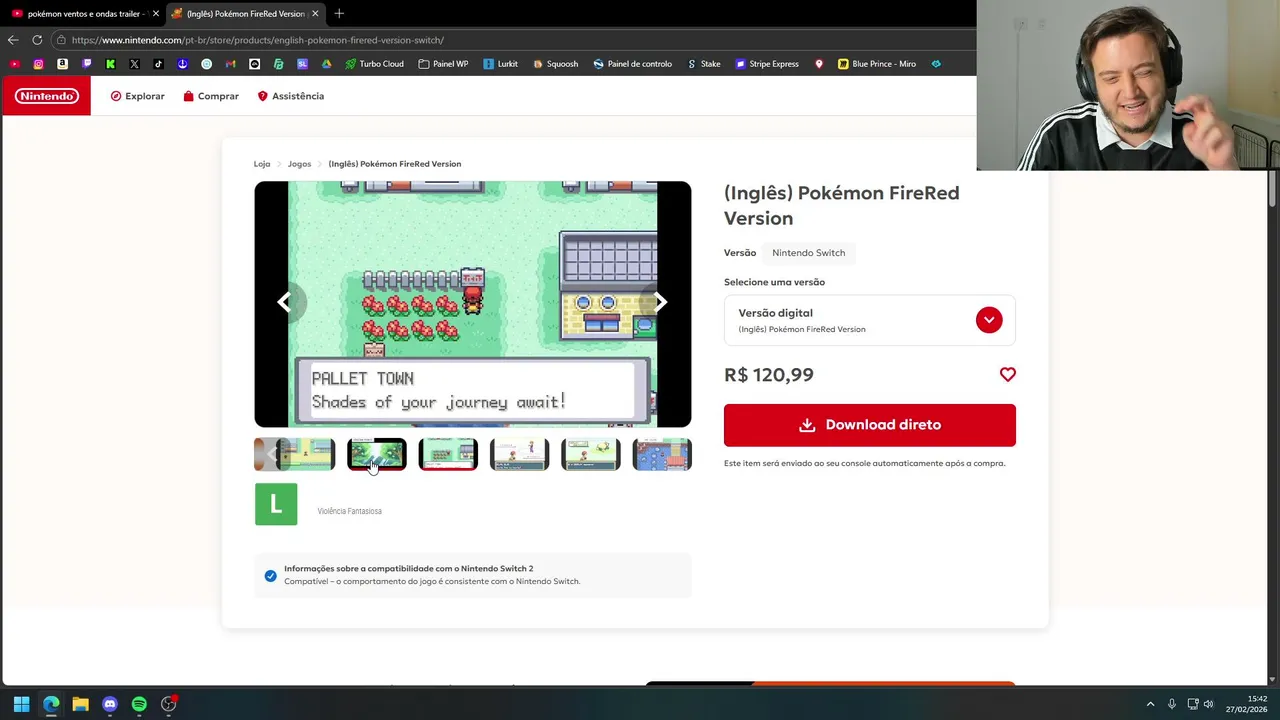Open the Kick bookmark icon

(x=111, y=64)
